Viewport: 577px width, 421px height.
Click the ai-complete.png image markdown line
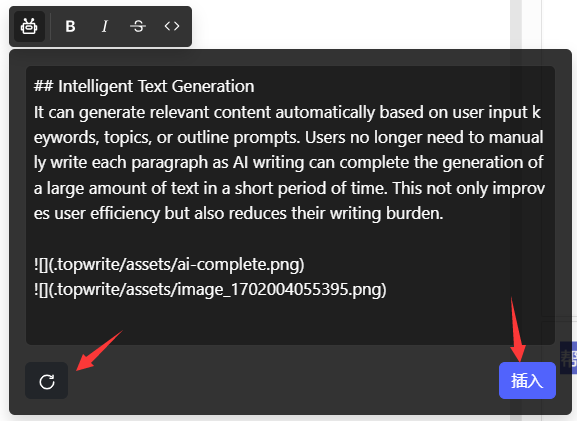169,264
